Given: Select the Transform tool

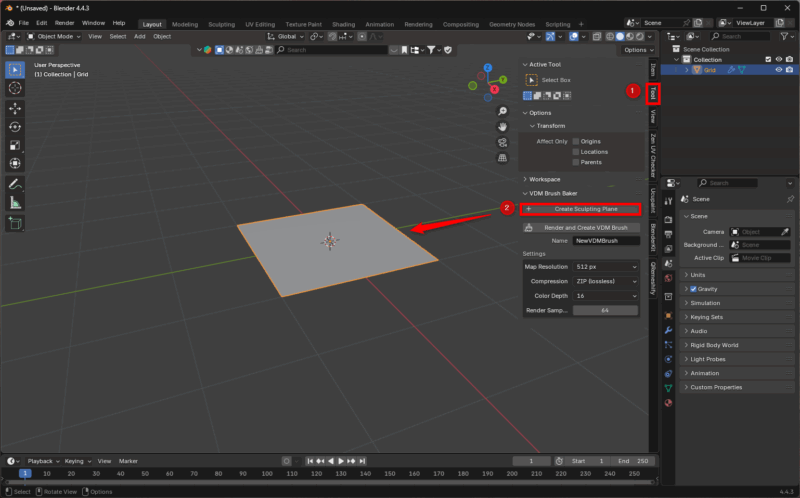Looking at the screenshot, I should tap(15, 163).
